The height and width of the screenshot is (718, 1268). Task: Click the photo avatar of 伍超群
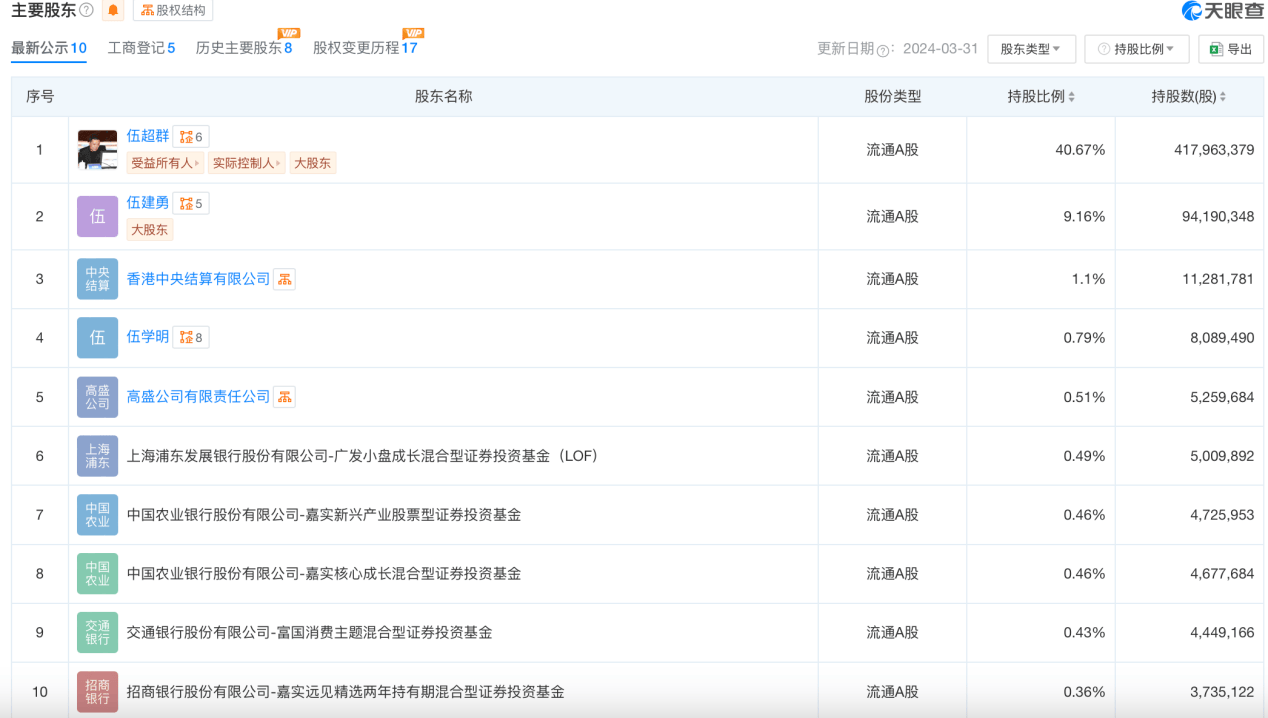97,150
